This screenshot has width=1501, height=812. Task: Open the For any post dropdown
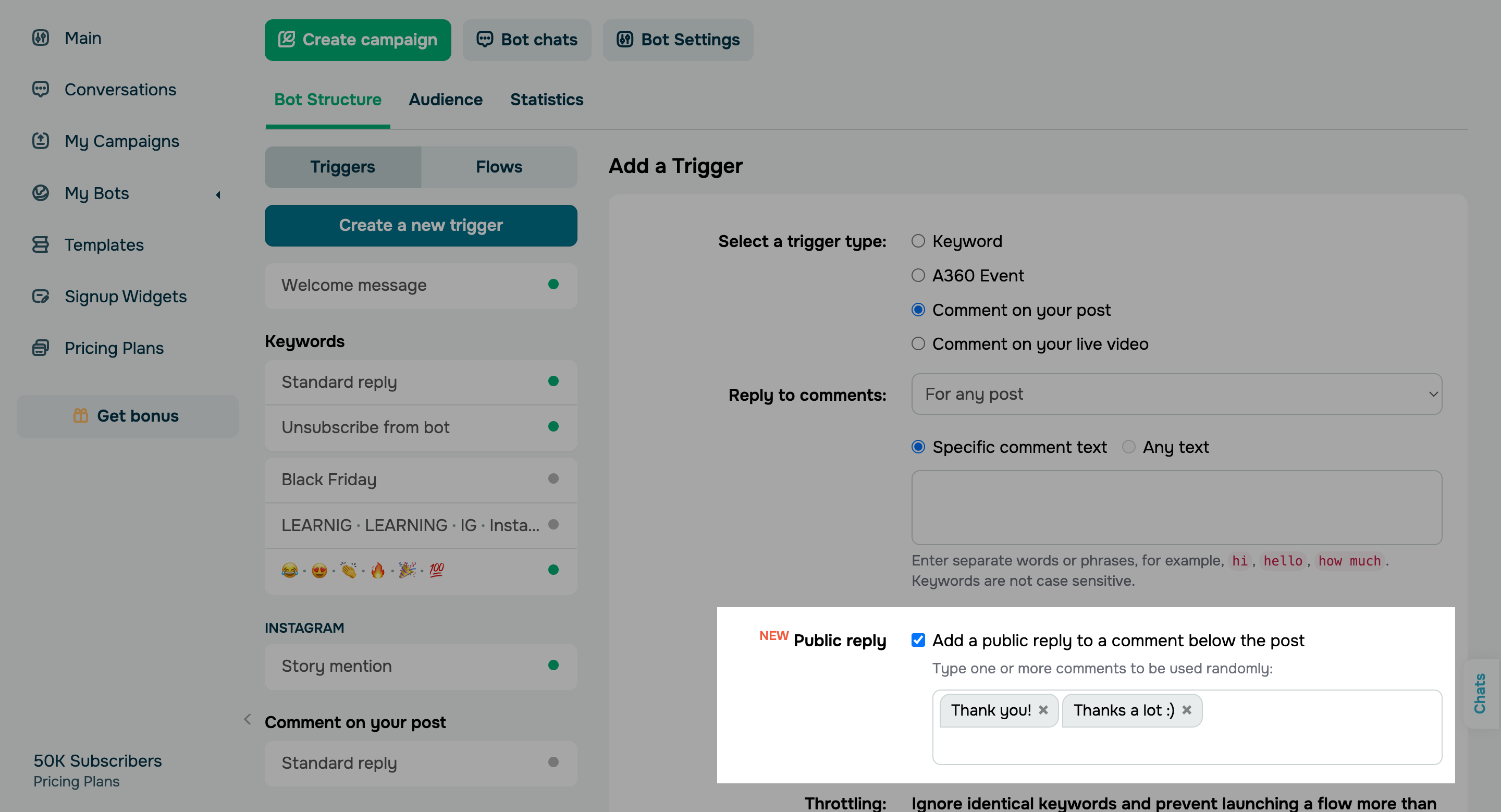[1177, 394]
